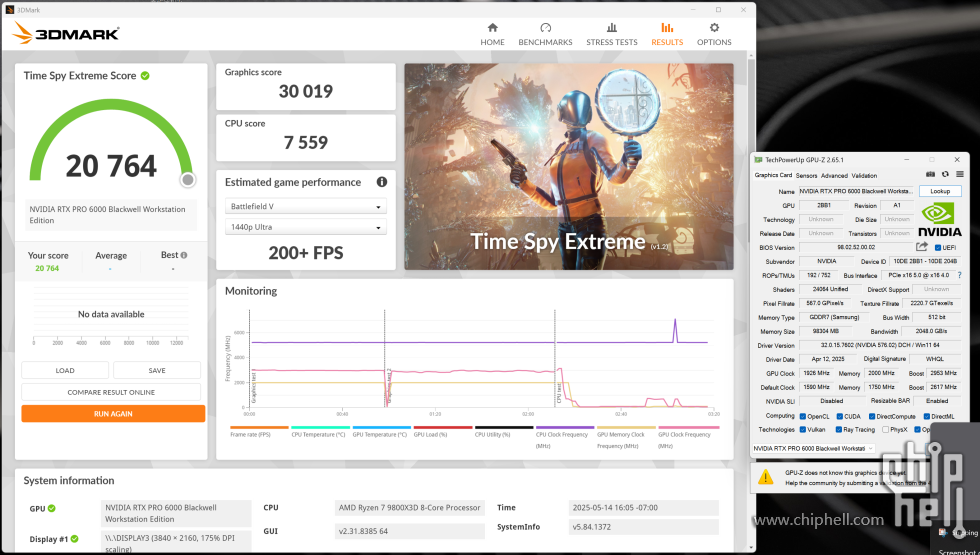
Task: Toggle GPU Temperature legend item
Action: (x=381, y=431)
